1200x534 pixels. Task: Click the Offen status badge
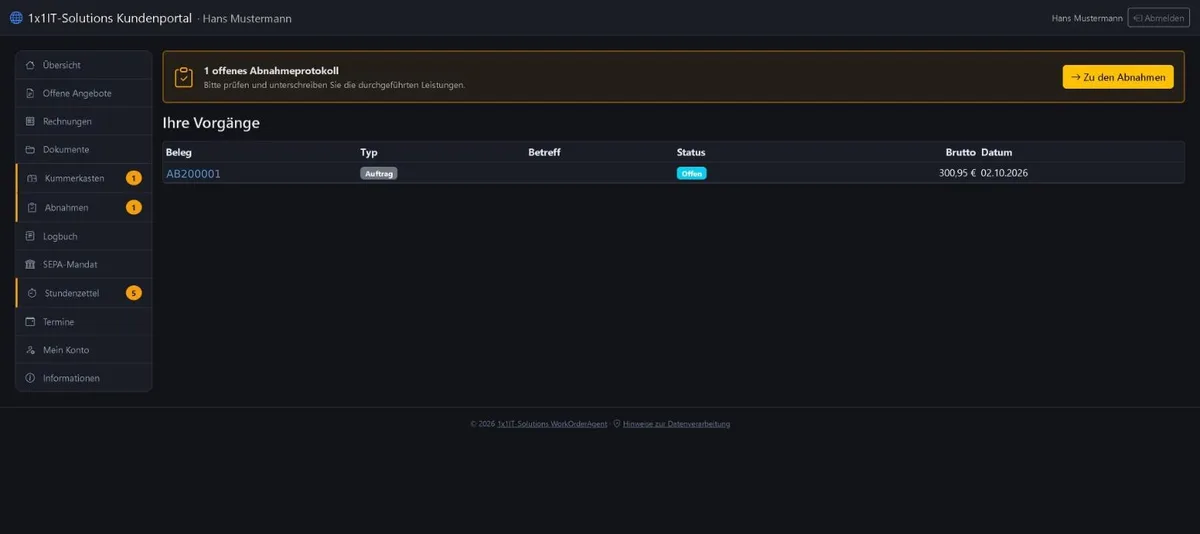pyautogui.click(x=692, y=173)
